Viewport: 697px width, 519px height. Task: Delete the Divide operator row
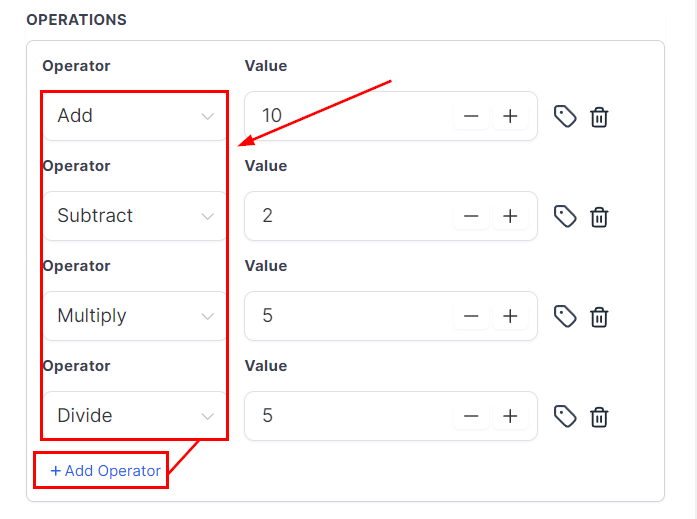(599, 416)
